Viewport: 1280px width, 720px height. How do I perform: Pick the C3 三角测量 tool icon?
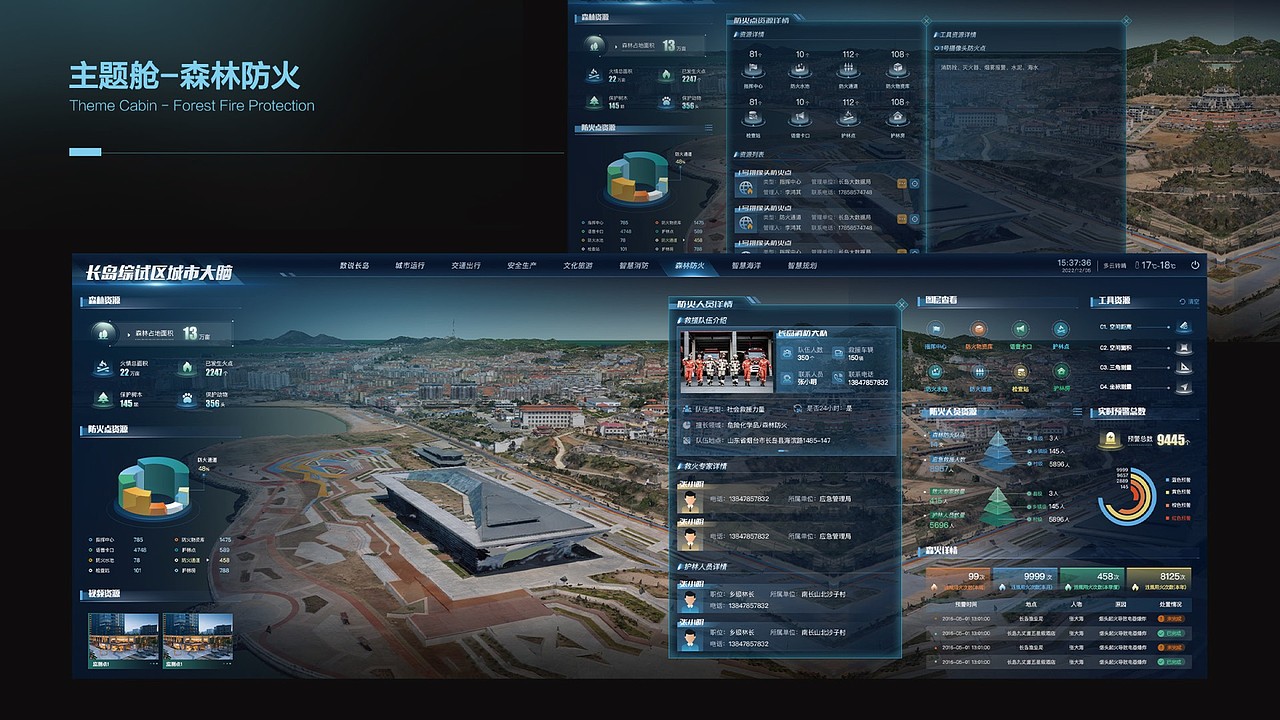click(x=1184, y=367)
